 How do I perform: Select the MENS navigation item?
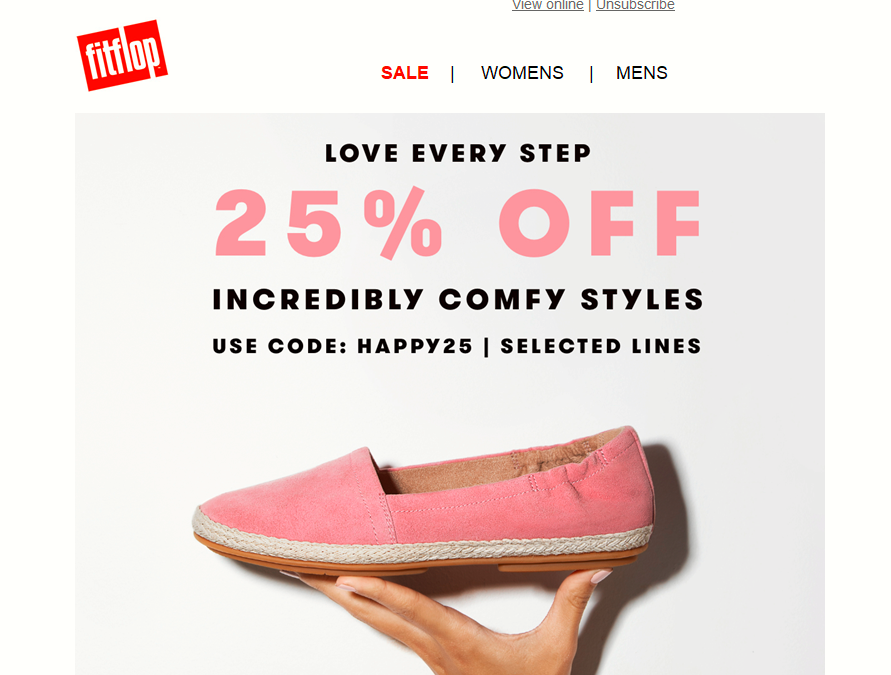coord(642,73)
